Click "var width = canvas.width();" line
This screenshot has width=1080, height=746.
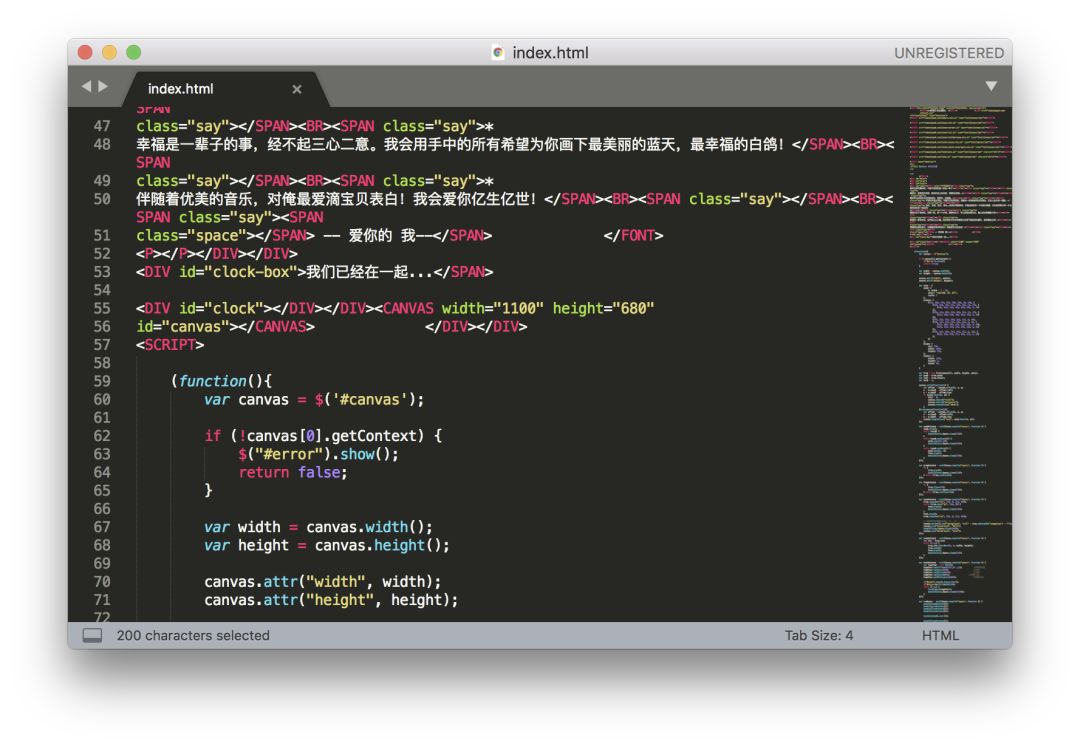pos(318,527)
